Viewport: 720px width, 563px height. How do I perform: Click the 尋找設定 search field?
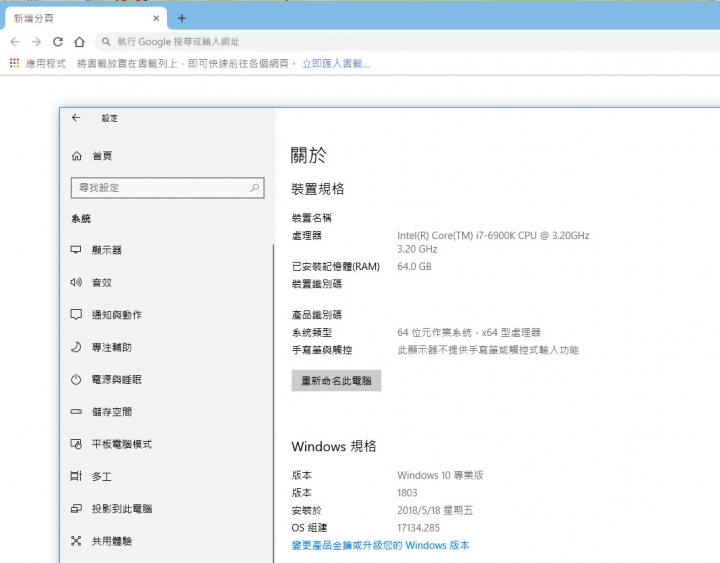168,188
